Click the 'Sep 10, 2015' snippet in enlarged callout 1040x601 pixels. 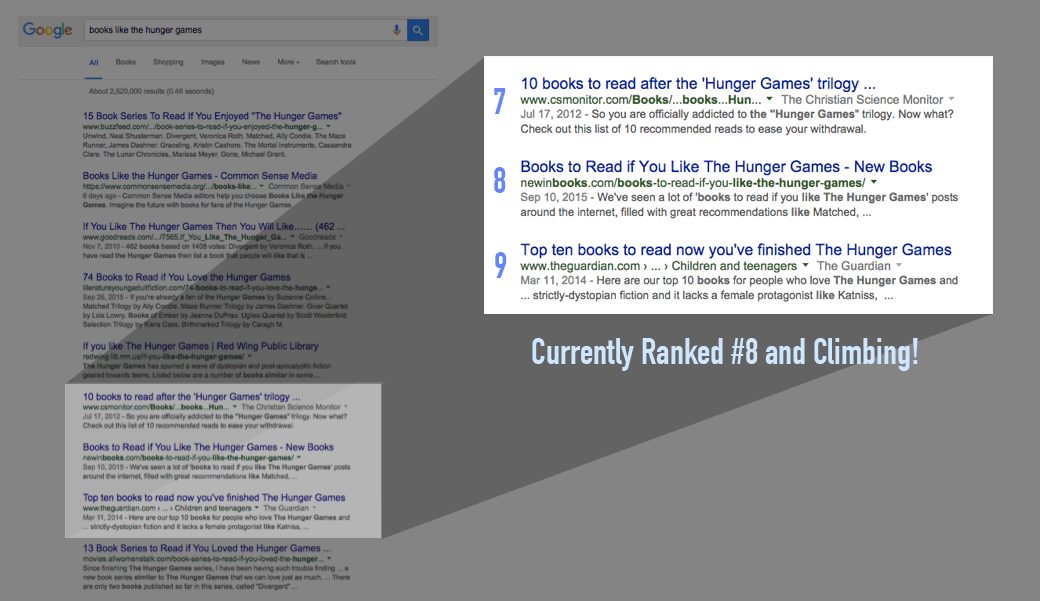(x=740, y=205)
